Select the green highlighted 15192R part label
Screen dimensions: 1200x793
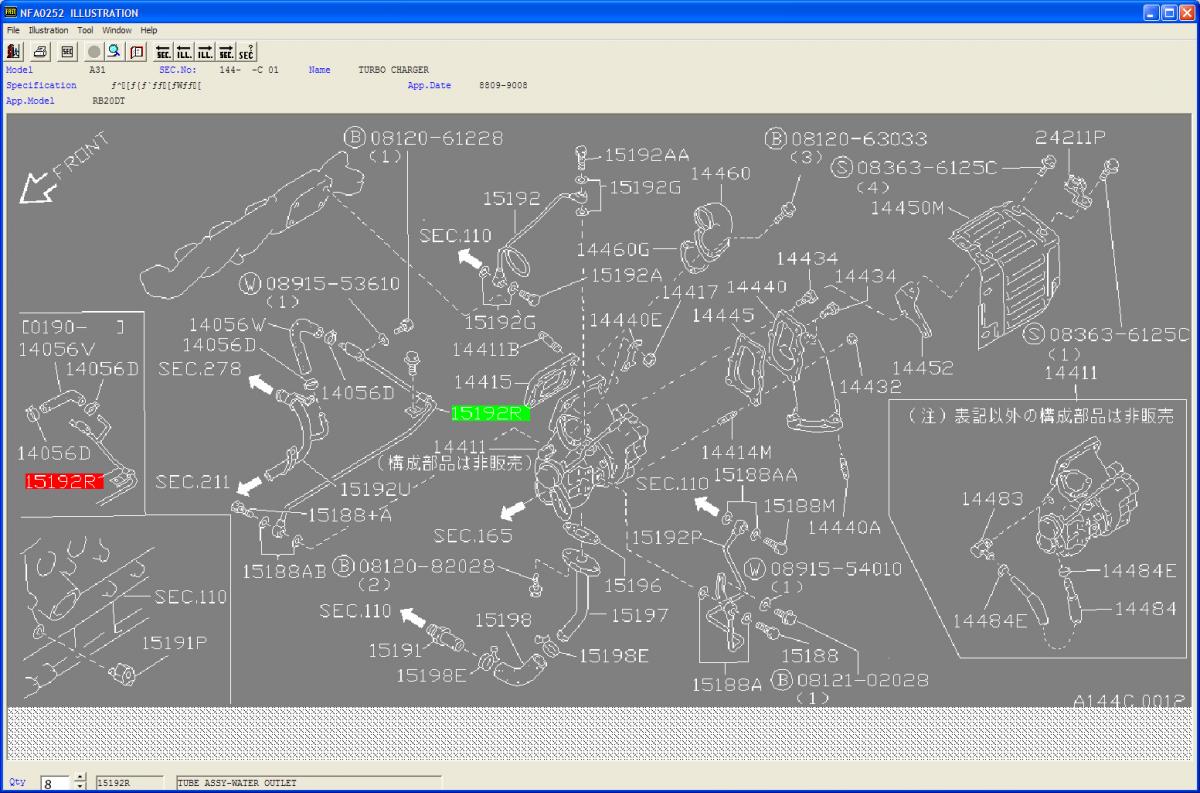(x=489, y=413)
